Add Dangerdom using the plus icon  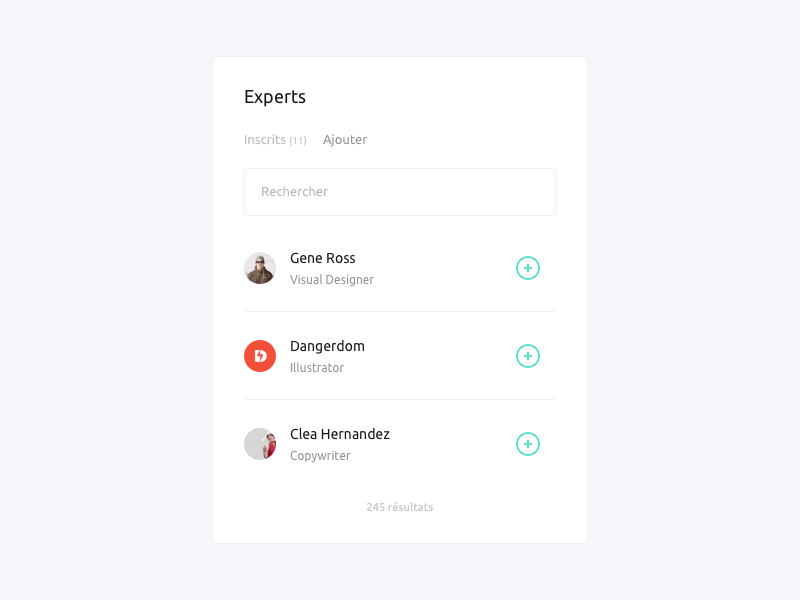point(528,356)
